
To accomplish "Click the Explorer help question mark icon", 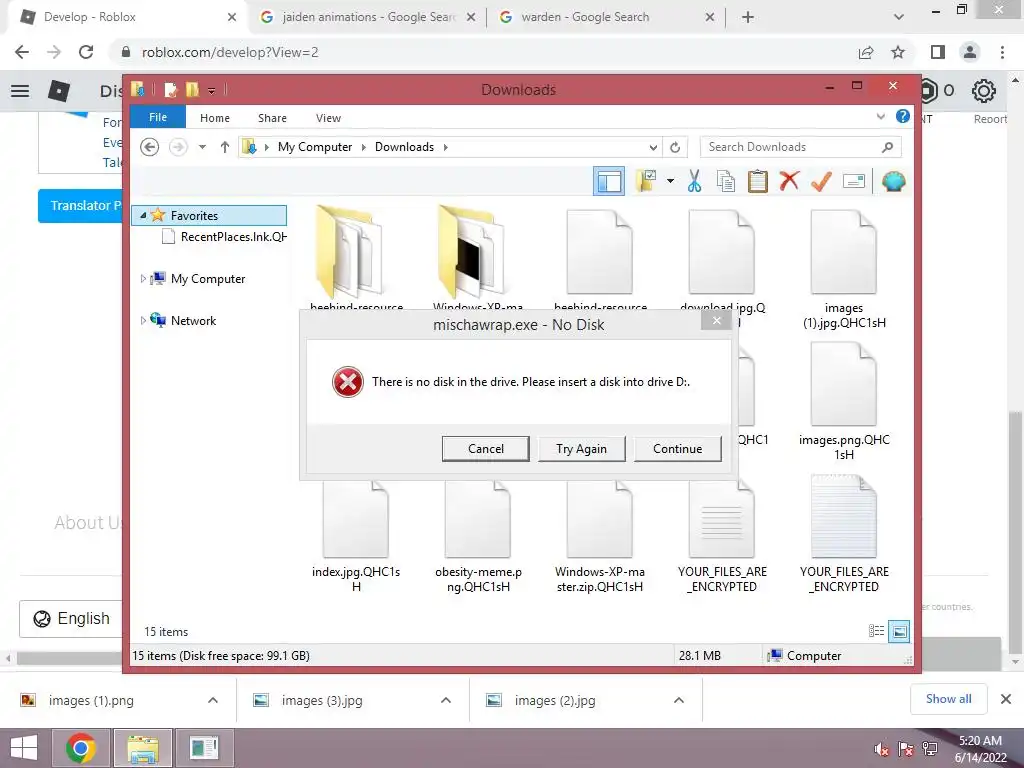I will (x=903, y=117).
